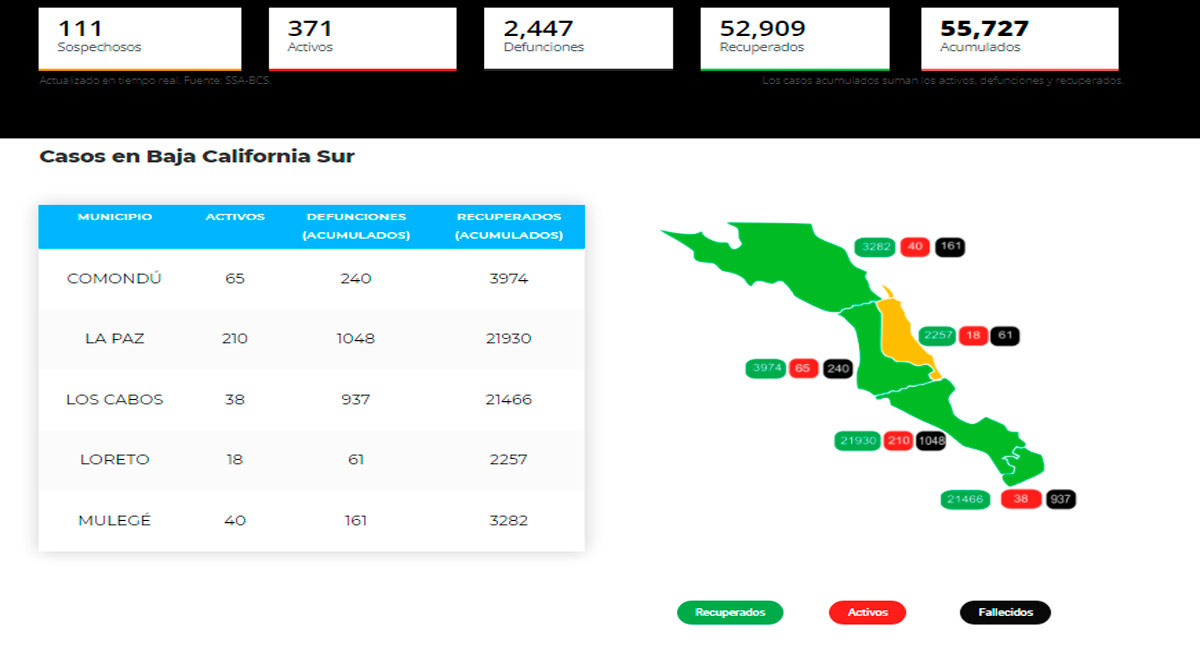This screenshot has height=666, width=1200.
Task: Click the Recuperados (Acumulados) column header
Action: click(508, 226)
